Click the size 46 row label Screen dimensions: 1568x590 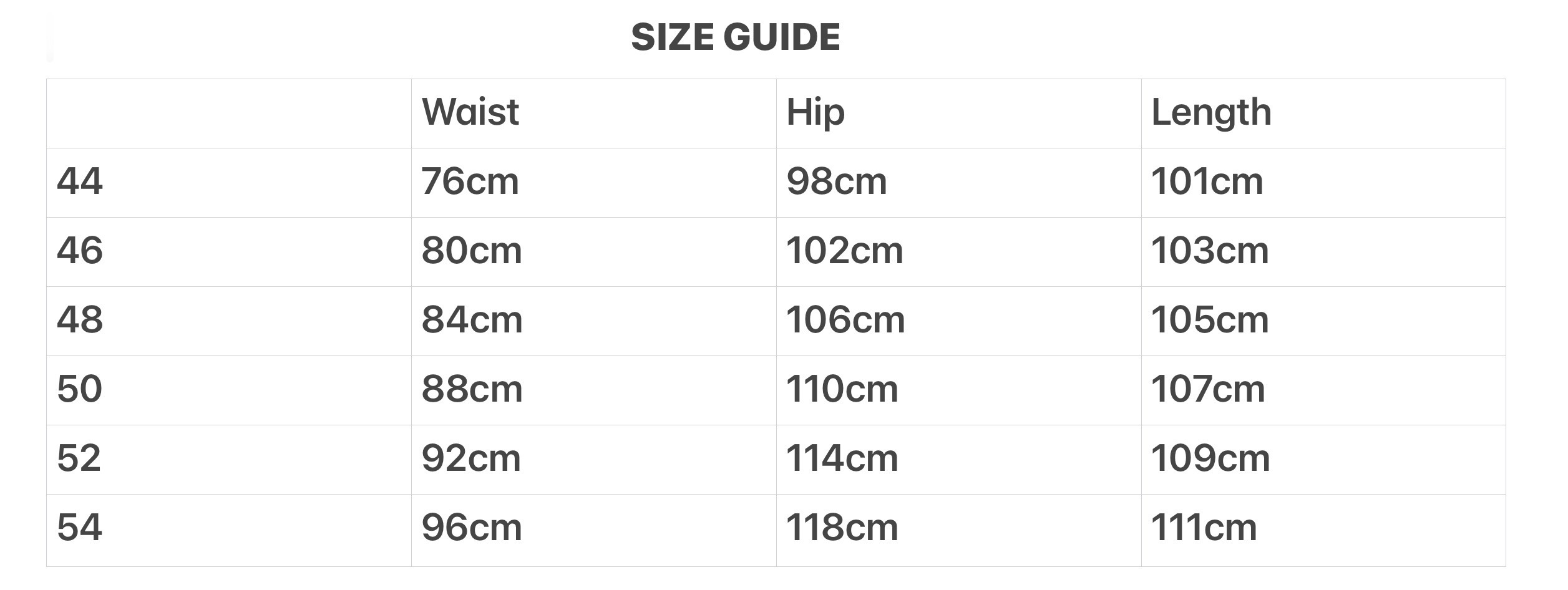[x=80, y=251]
